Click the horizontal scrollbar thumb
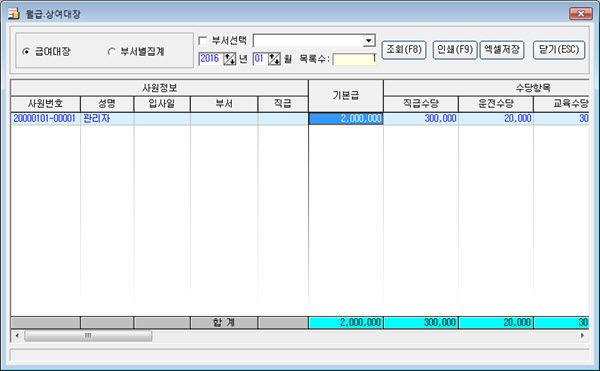Screen dimensions: 600x371 pos(88,336)
